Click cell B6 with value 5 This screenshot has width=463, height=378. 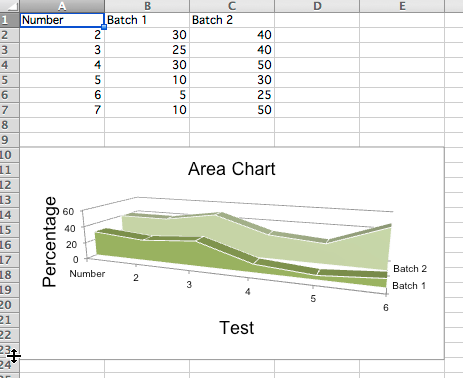click(x=147, y=95)
